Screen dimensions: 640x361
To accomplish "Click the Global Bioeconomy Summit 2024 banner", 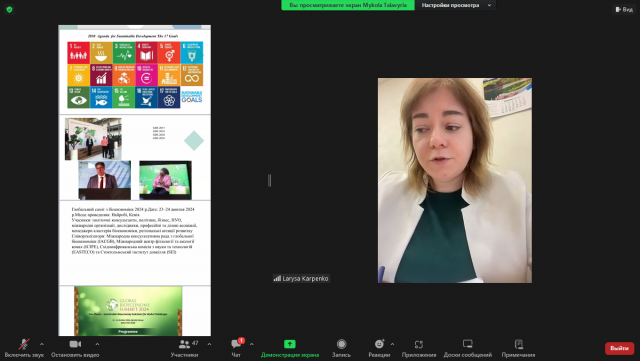I will tap(128, 311).
